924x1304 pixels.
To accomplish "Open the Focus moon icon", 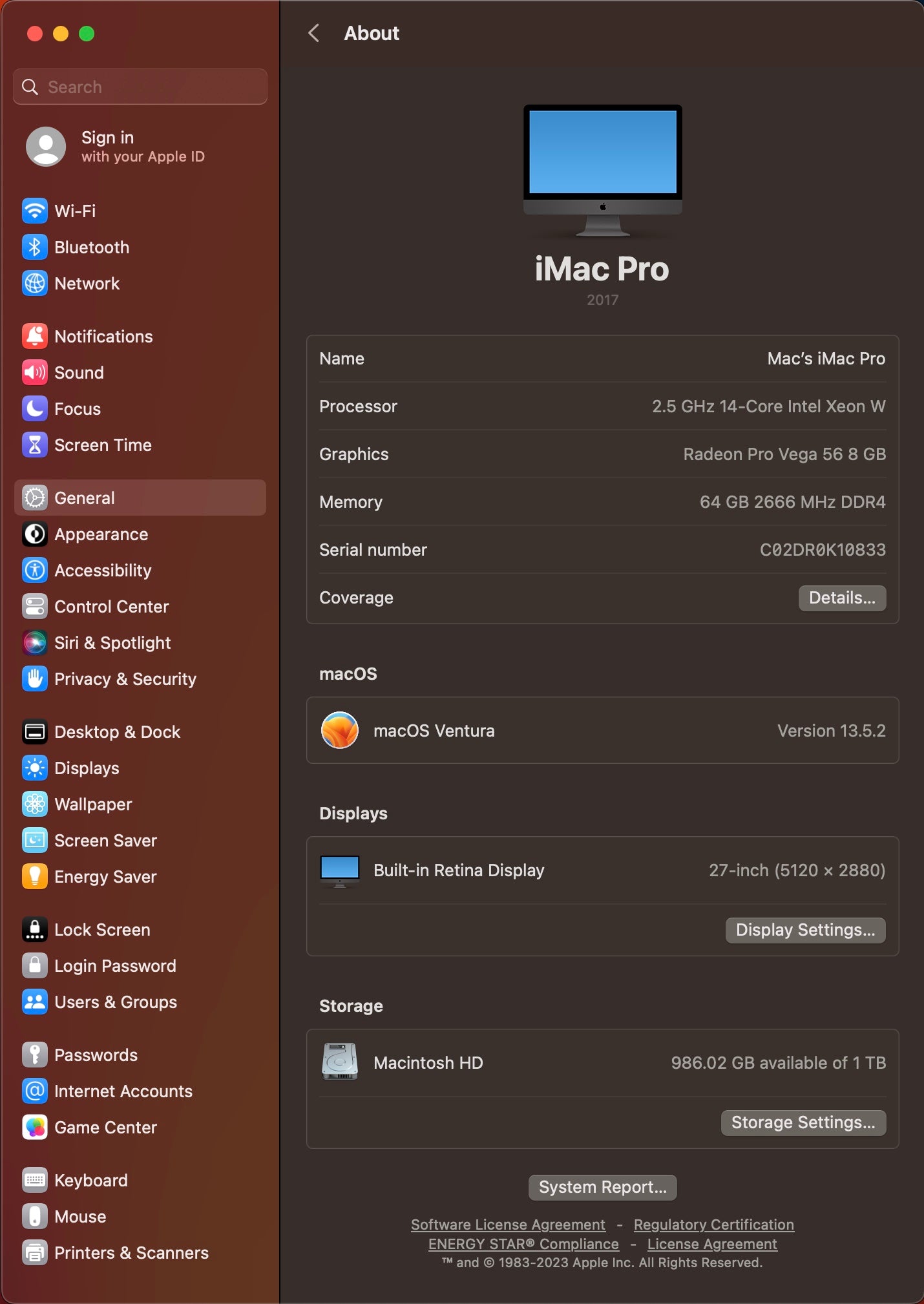I will [x=34, y=408].
